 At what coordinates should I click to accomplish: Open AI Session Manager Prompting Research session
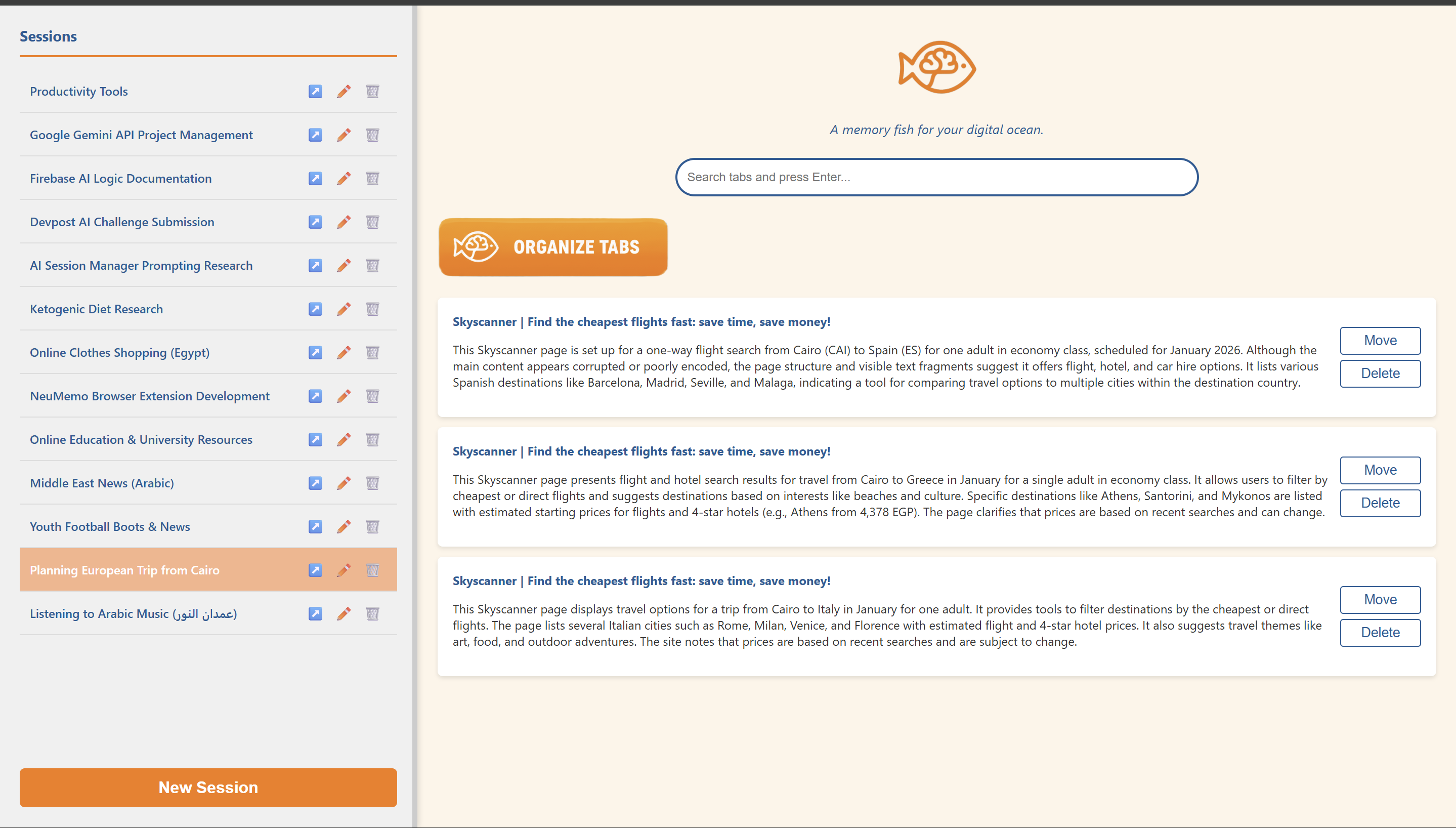point(315,266)
